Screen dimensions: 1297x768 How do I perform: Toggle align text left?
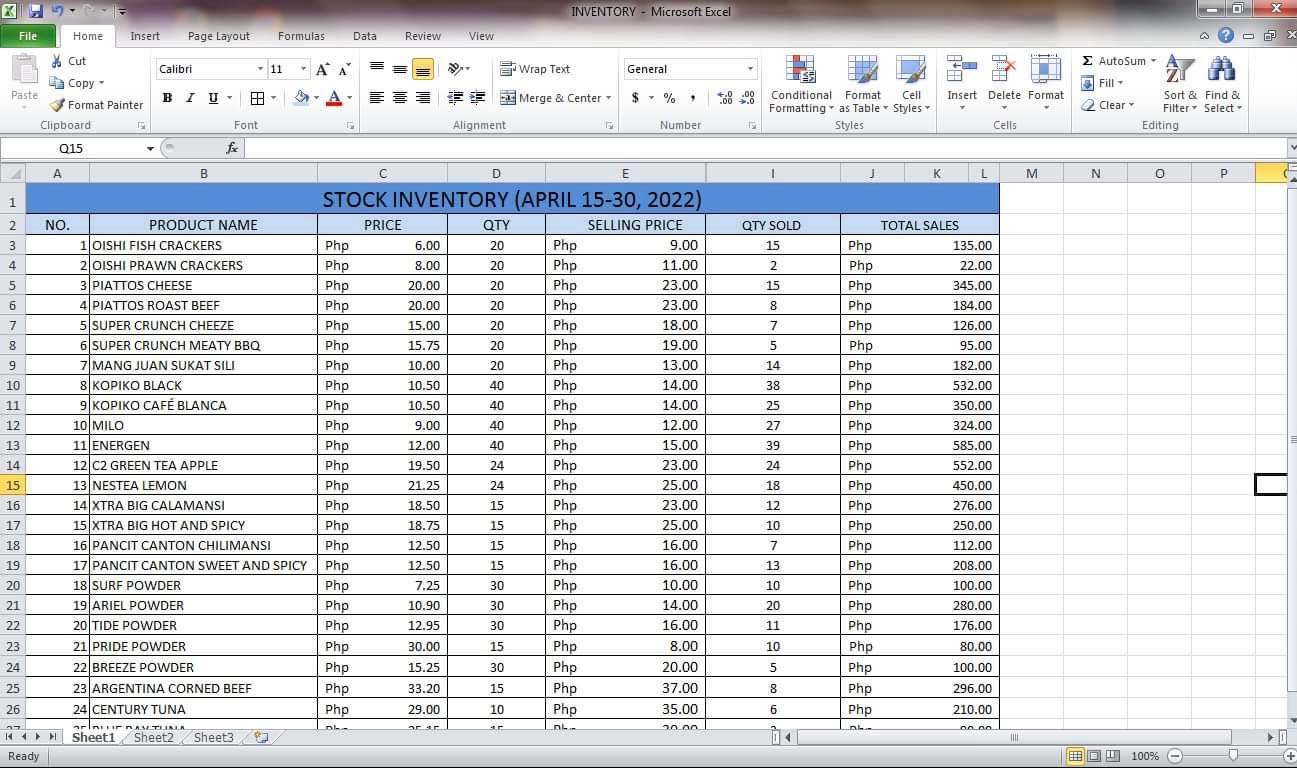377,98
